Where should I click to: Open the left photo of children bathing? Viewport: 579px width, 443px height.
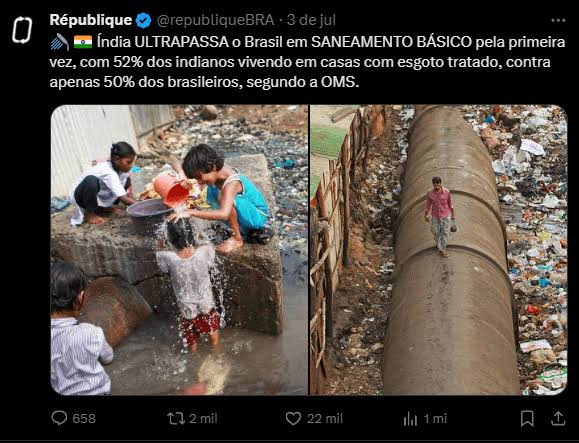(x=179, y=250)
